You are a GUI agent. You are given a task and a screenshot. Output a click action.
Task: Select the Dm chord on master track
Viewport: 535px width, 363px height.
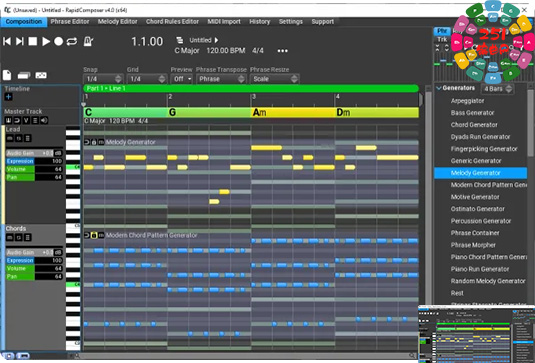(x=377, y=112)
